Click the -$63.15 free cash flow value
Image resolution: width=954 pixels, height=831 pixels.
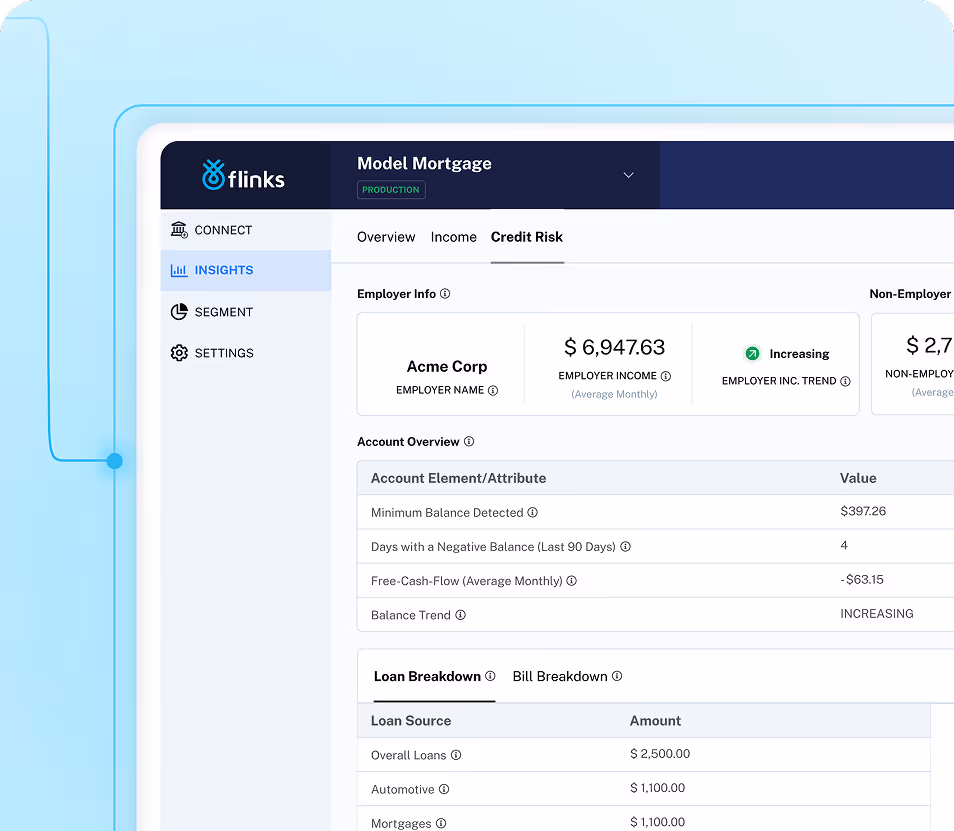click(x=862, y=580)
